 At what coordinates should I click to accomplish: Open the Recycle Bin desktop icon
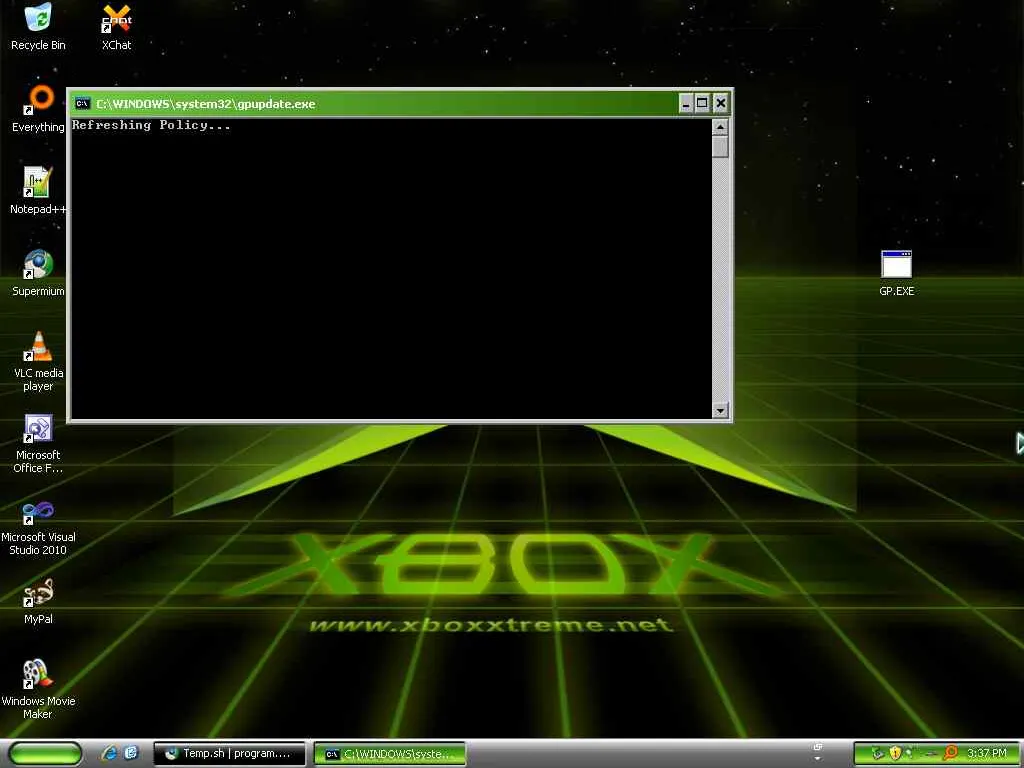(38, 26)
